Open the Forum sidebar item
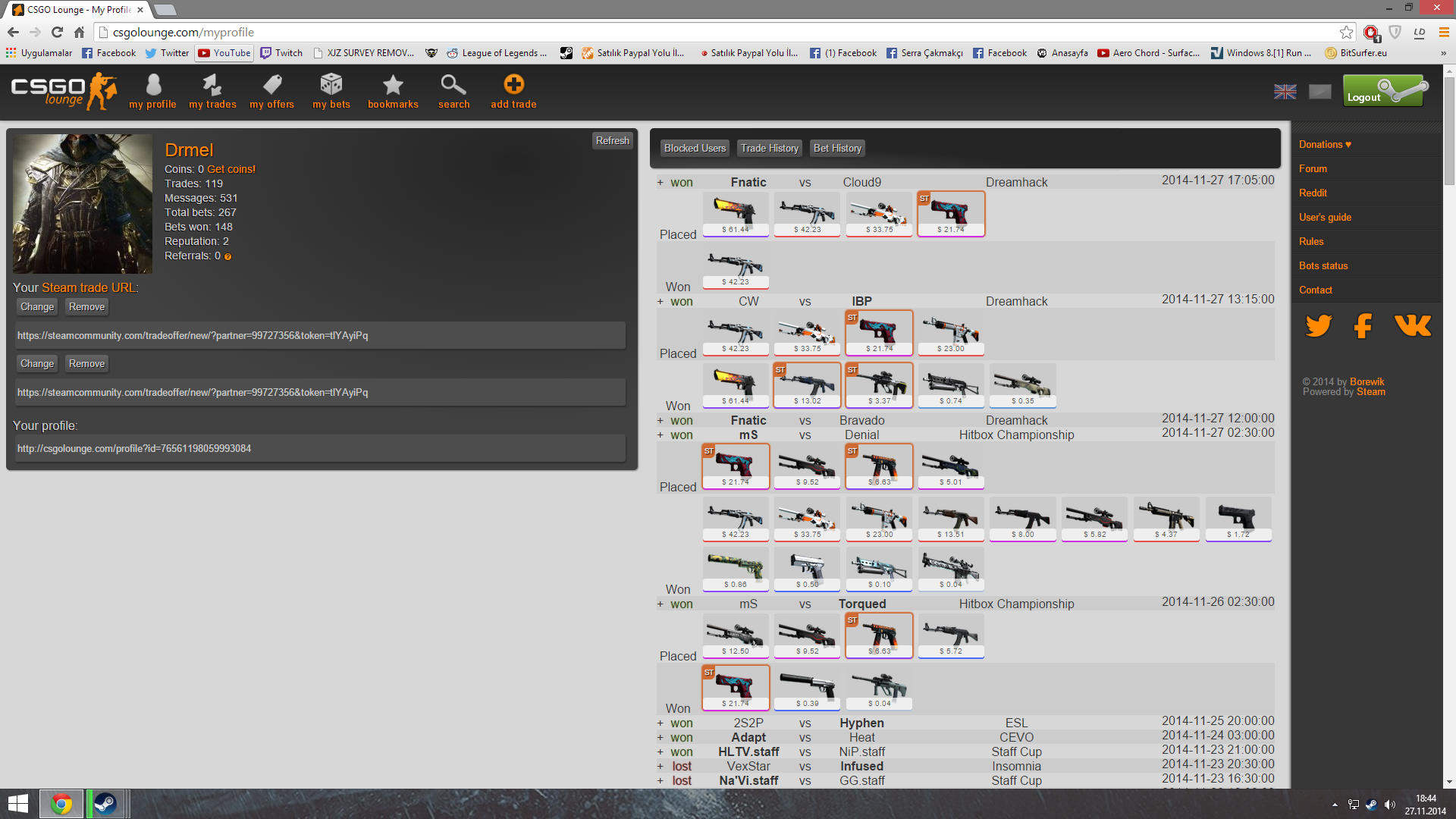 [1313, 169]
